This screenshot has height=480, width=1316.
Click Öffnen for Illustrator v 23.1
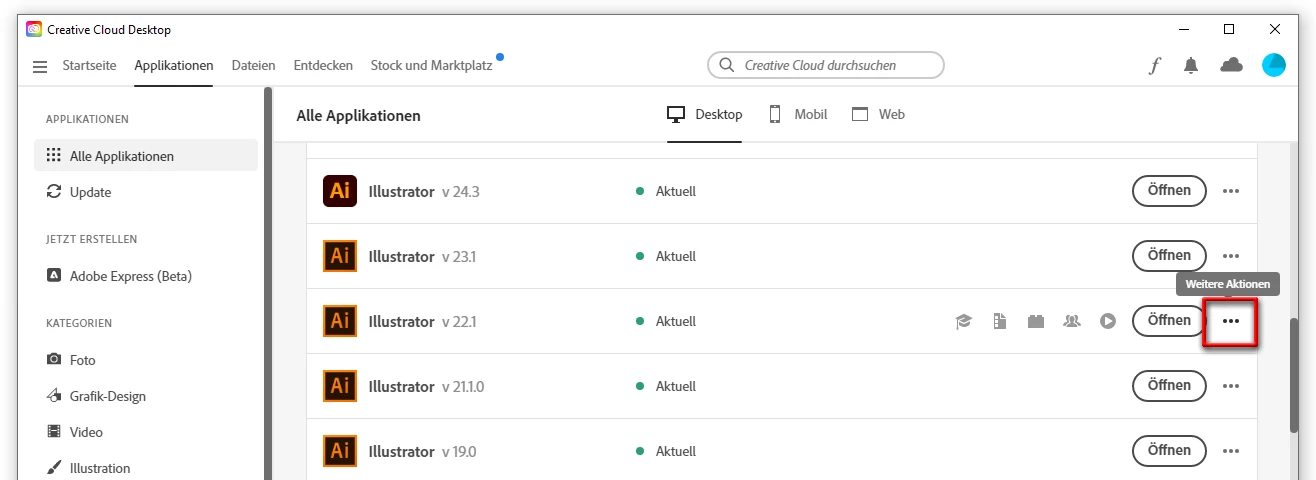(x=1169, y=256)
